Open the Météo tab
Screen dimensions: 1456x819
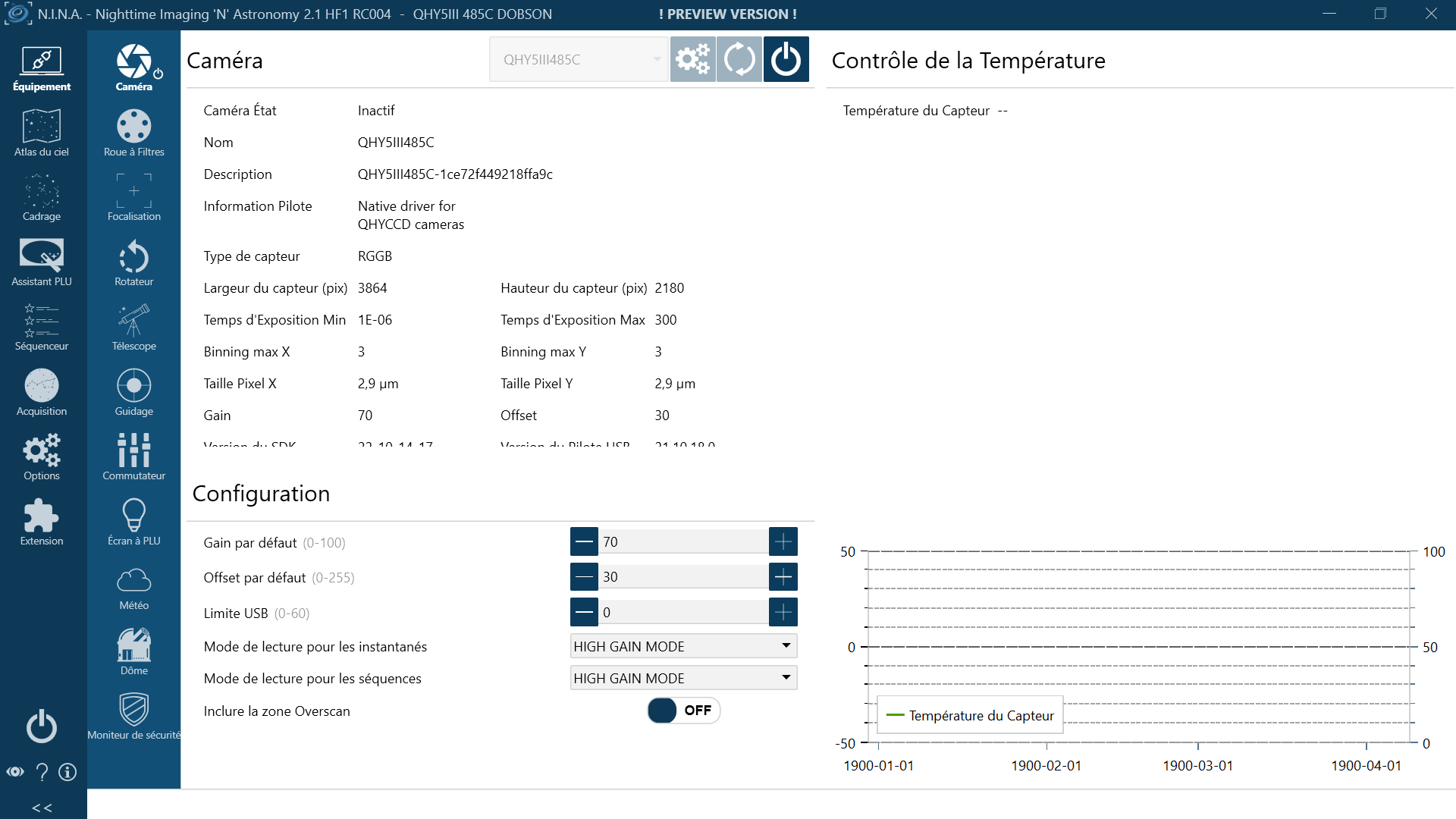click(x=134, y=587)
